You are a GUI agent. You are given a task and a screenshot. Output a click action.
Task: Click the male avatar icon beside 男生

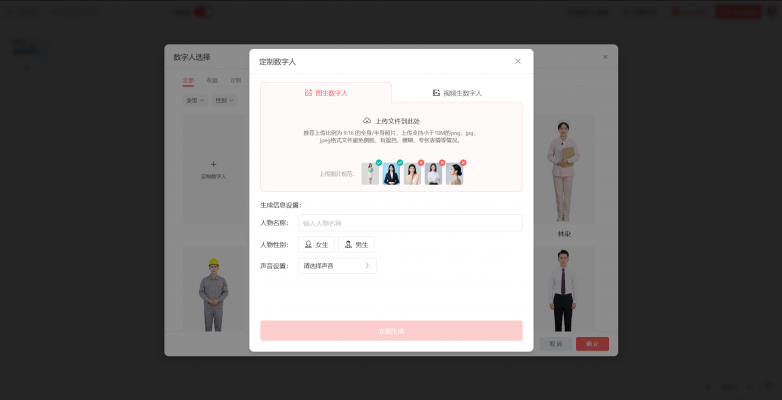[348, 244]
